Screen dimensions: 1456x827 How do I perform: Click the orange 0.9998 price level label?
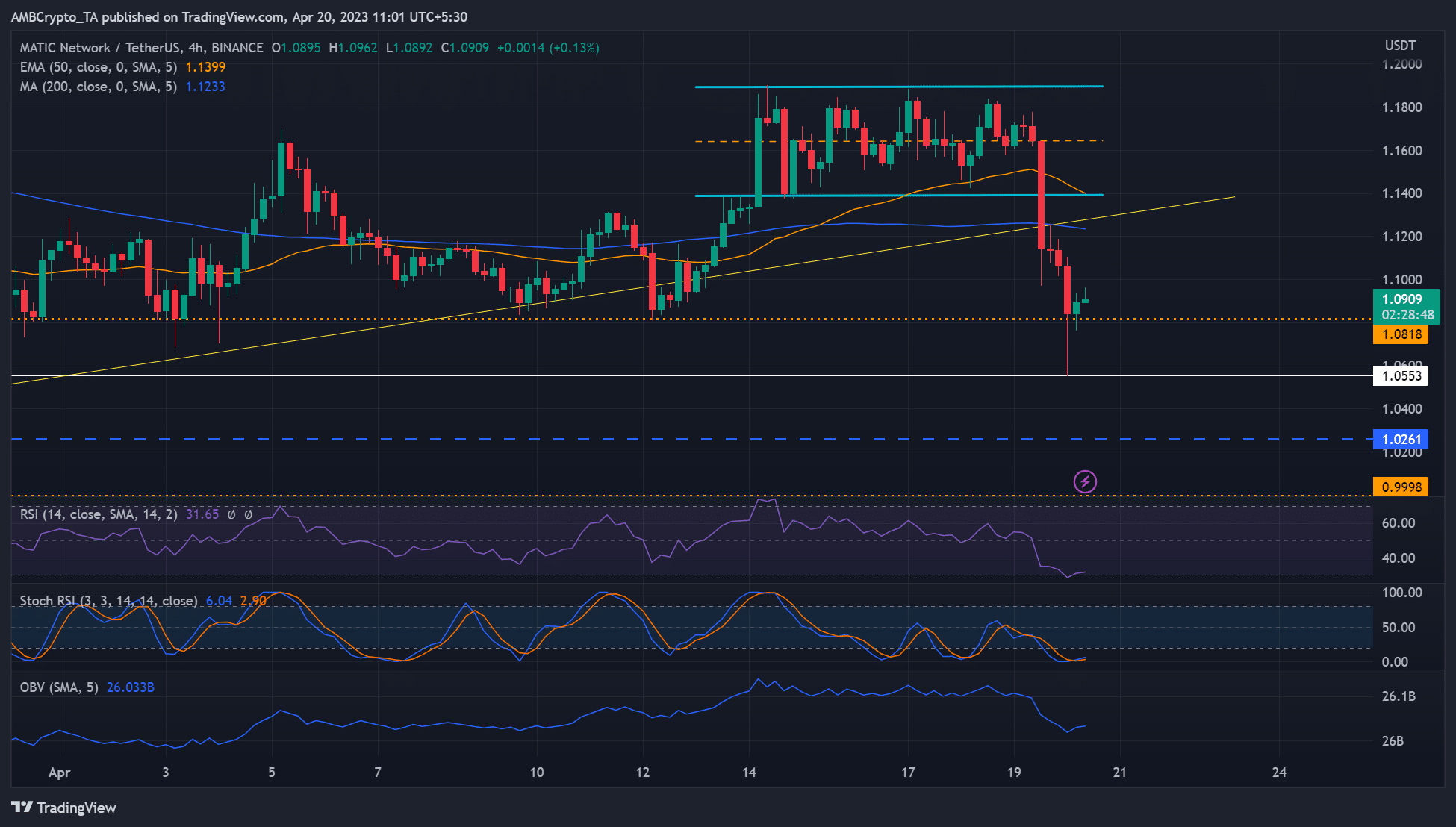[1401, 487]
